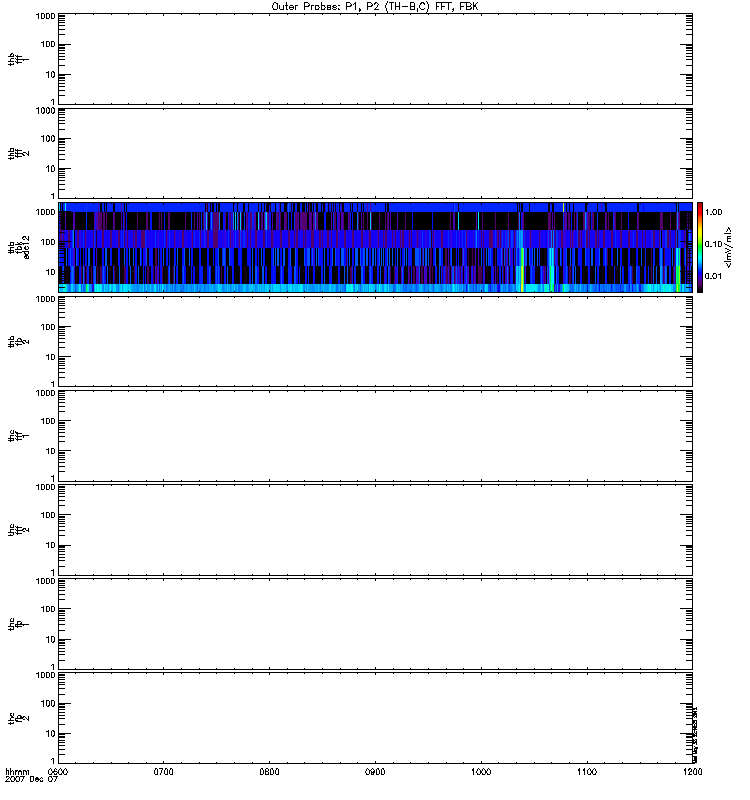The image size is (750, 800).
Task: Select the 1000 tick of thc ffp 2 panel
Action: click(45, 675)
